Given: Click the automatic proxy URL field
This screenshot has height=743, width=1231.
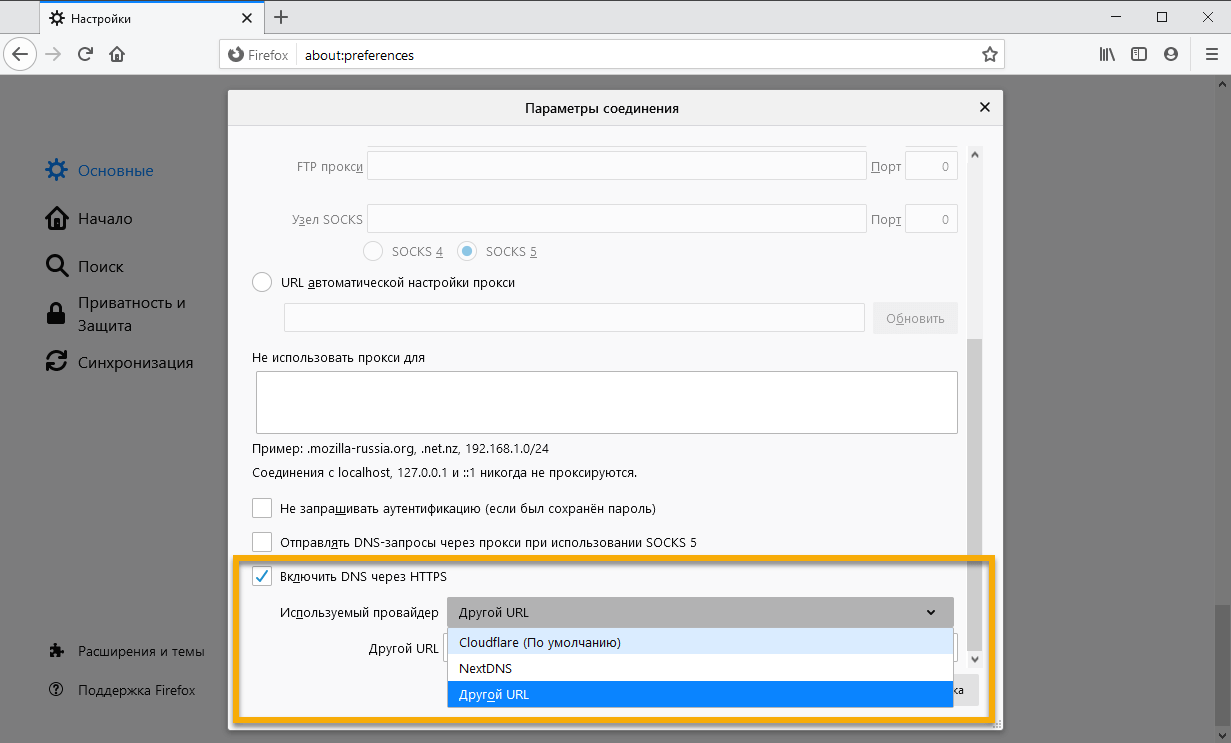Looking at the screenshot, I should [574, 318].
